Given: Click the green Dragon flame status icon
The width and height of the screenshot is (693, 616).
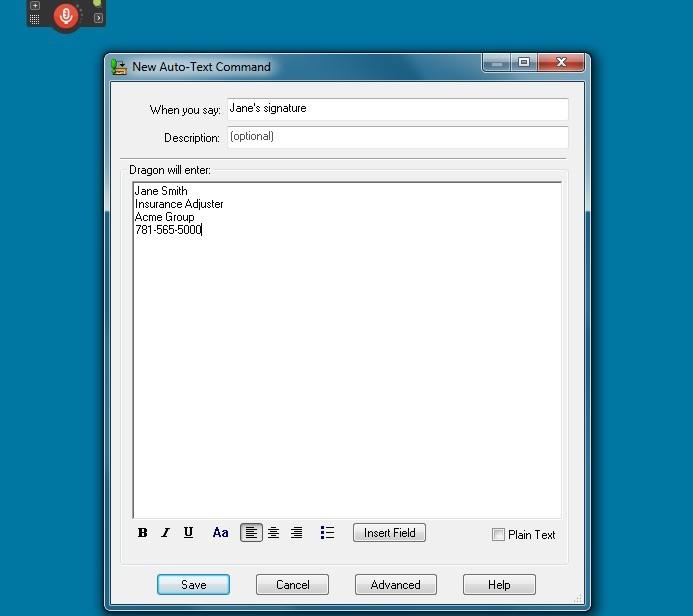Looking at the screenshot, I should (97, 3).
